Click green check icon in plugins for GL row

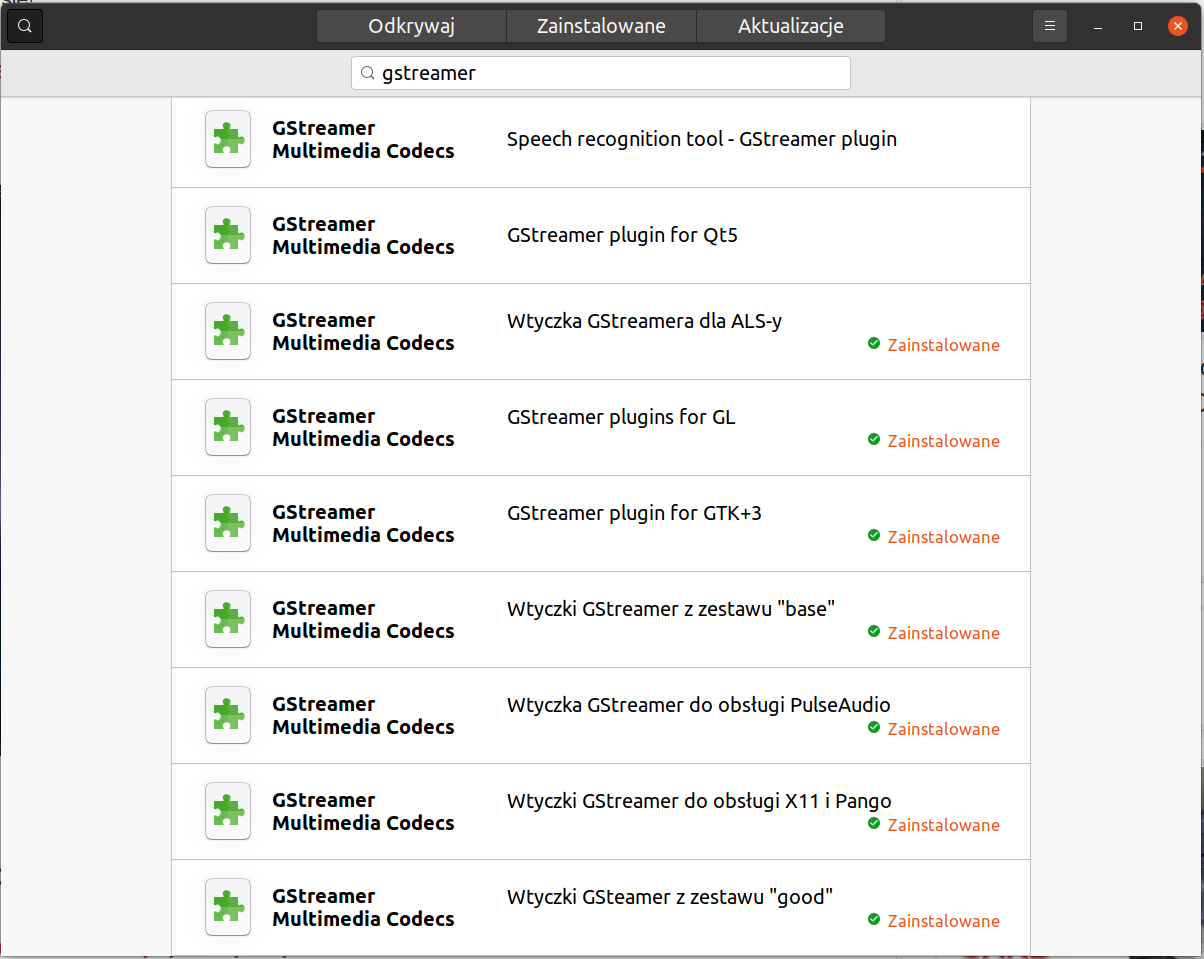pos(874,439)
